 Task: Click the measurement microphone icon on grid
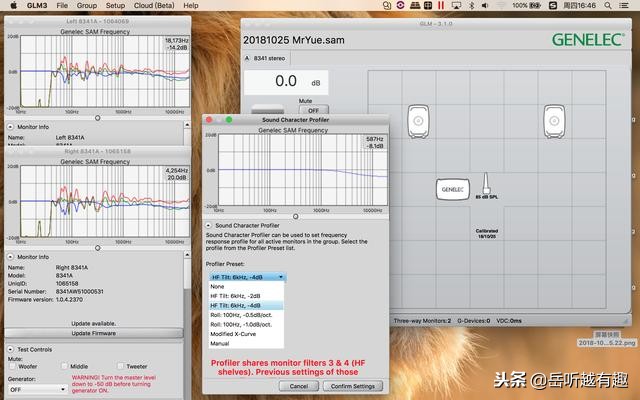point(486,184)
